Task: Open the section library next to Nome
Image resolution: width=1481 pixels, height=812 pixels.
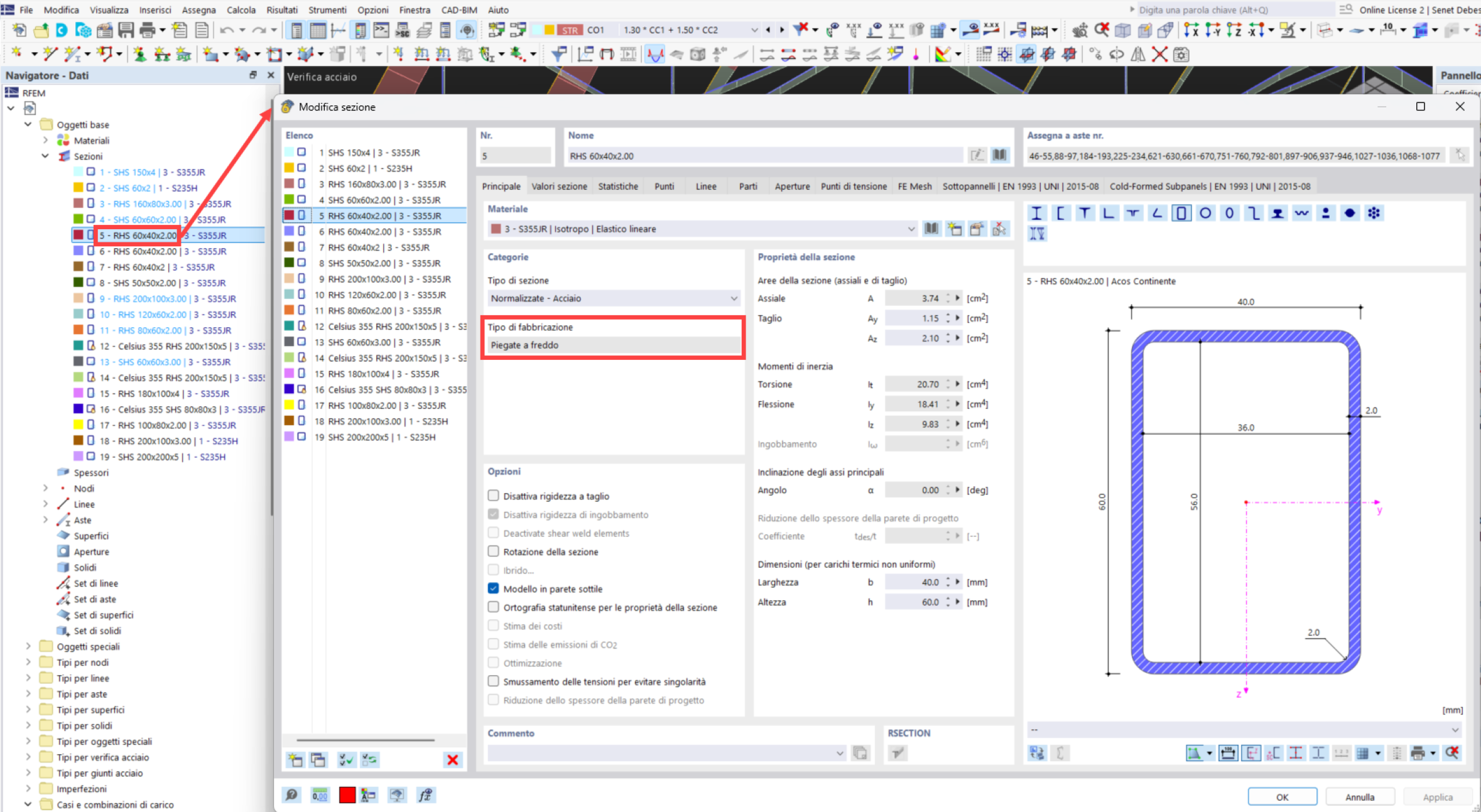Action: [x=999, y=155]
